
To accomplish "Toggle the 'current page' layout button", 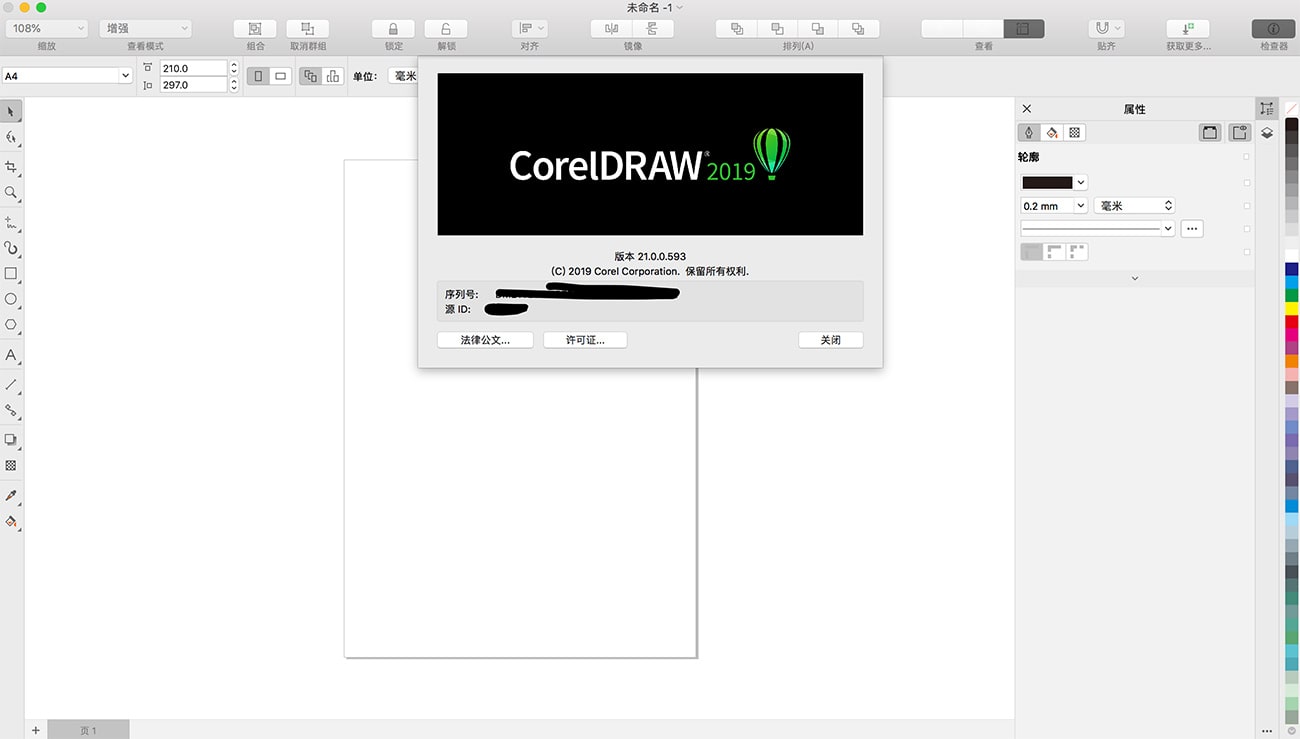I will pos(332,76).
